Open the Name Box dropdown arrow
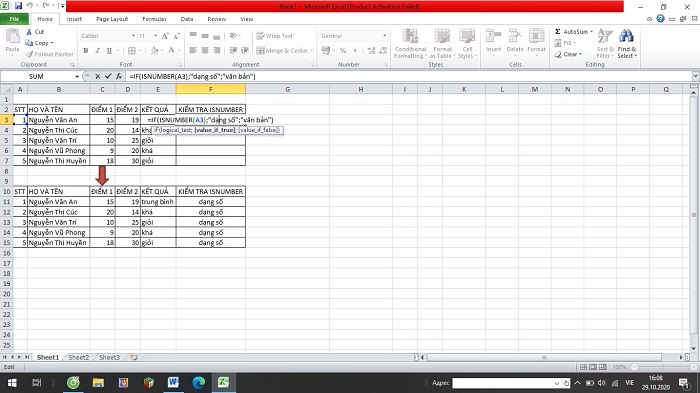This screenshot has width=700, height=393. tap(77, 76)
